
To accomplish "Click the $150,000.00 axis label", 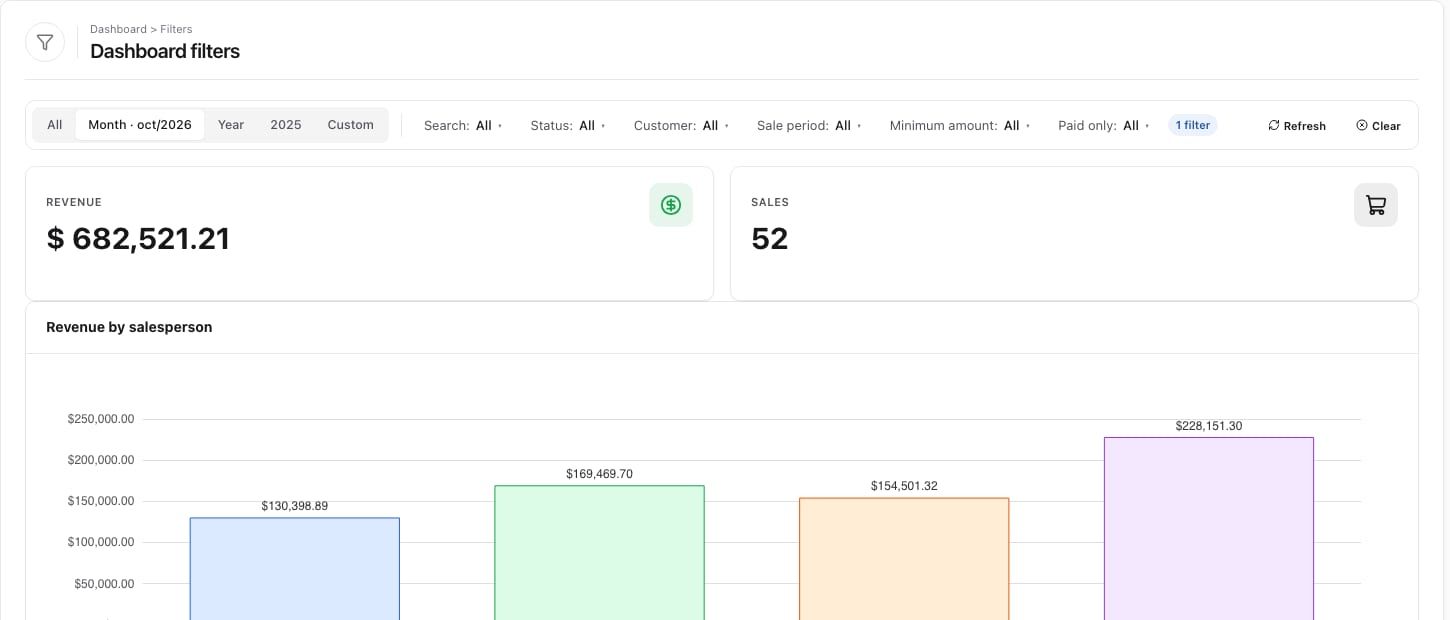I will tap(101, 501).
